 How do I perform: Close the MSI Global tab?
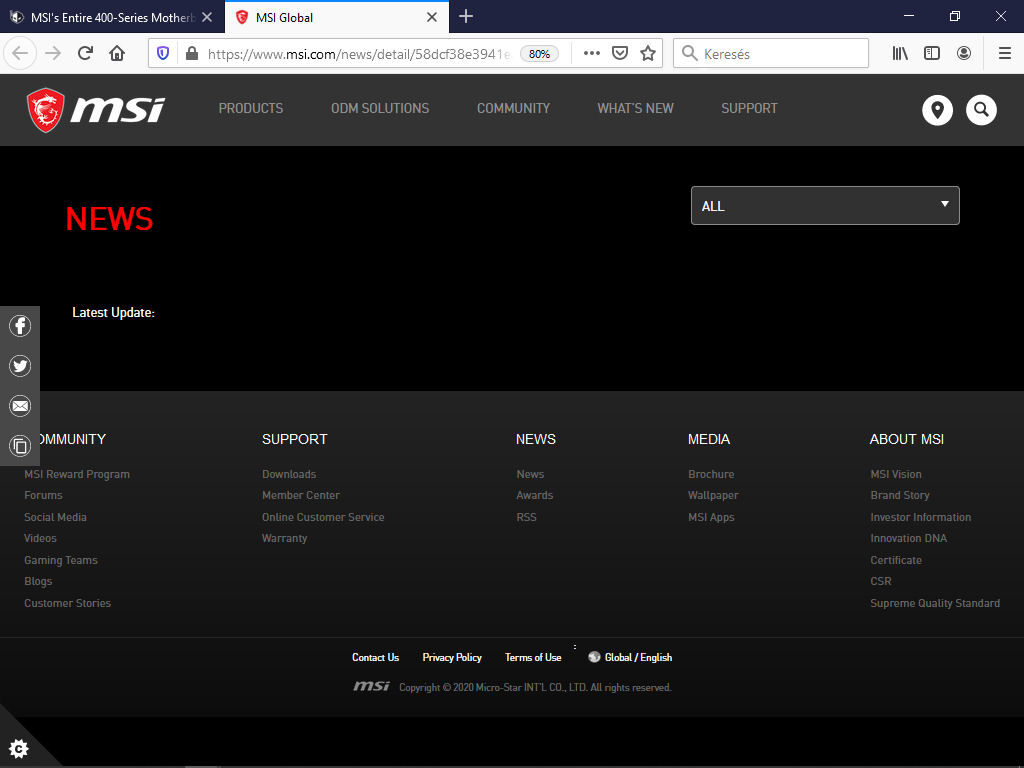[432, 17]
